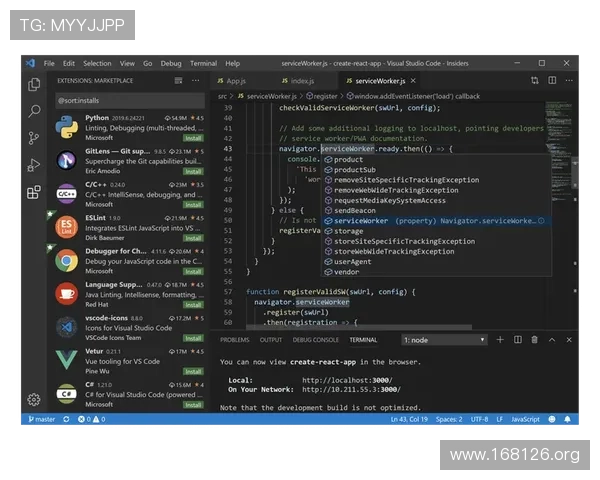
Task: Open the Help menu
Action: 232,64
